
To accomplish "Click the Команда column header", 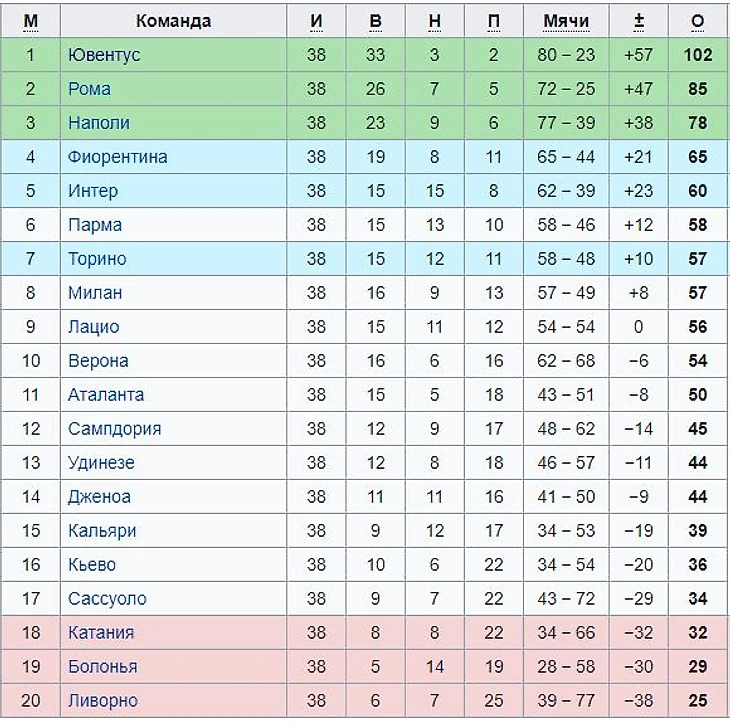I will [x=173, y=21].
